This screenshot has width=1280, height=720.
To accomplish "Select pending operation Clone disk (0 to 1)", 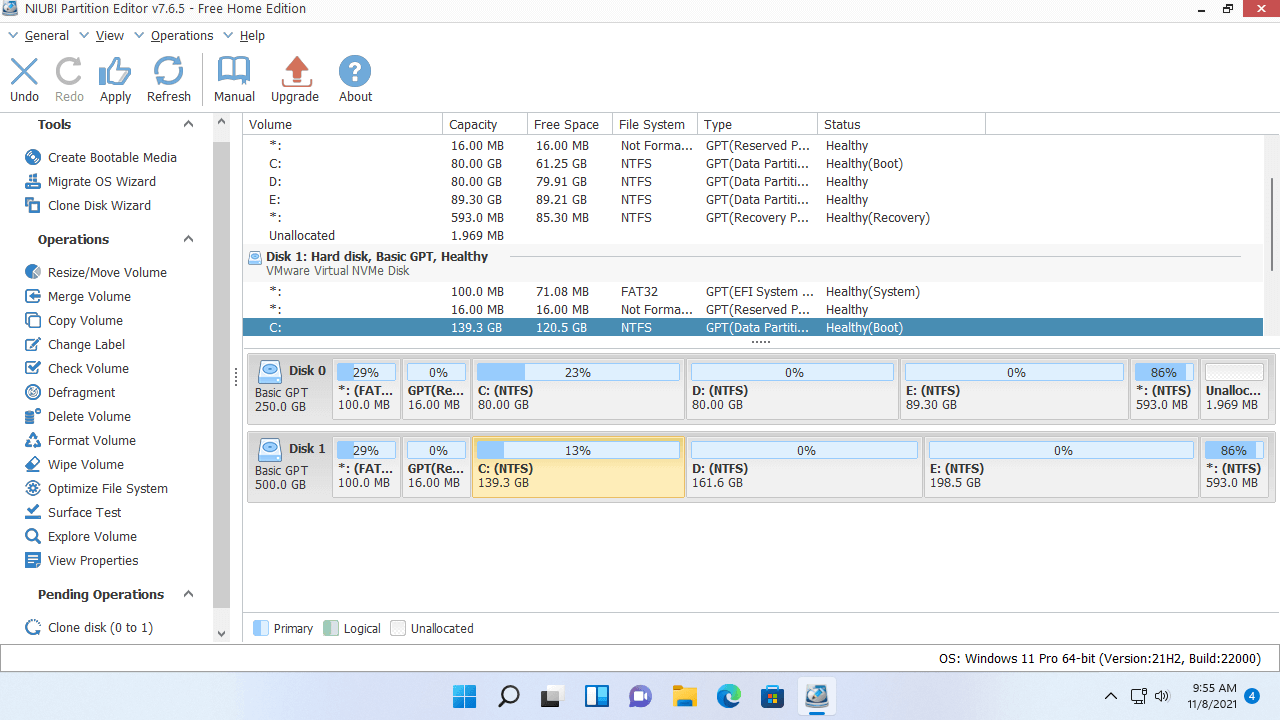I will [x=100, y=627].
